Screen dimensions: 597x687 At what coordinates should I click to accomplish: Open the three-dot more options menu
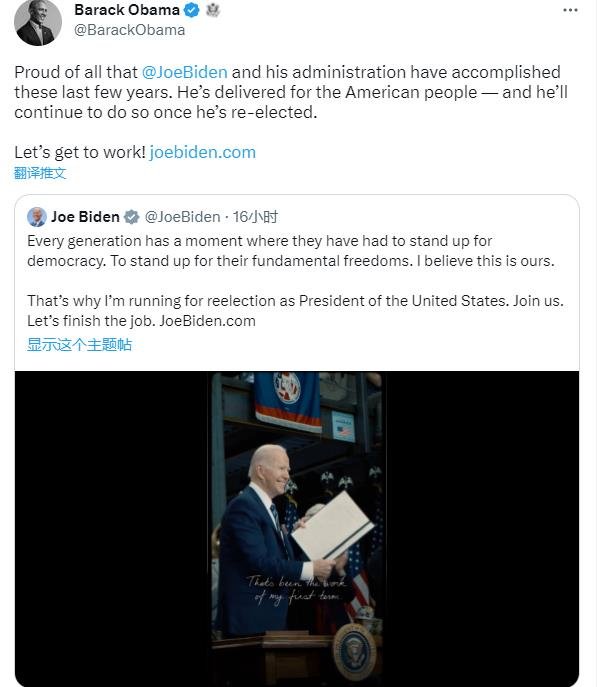click(x=570, y=10)
